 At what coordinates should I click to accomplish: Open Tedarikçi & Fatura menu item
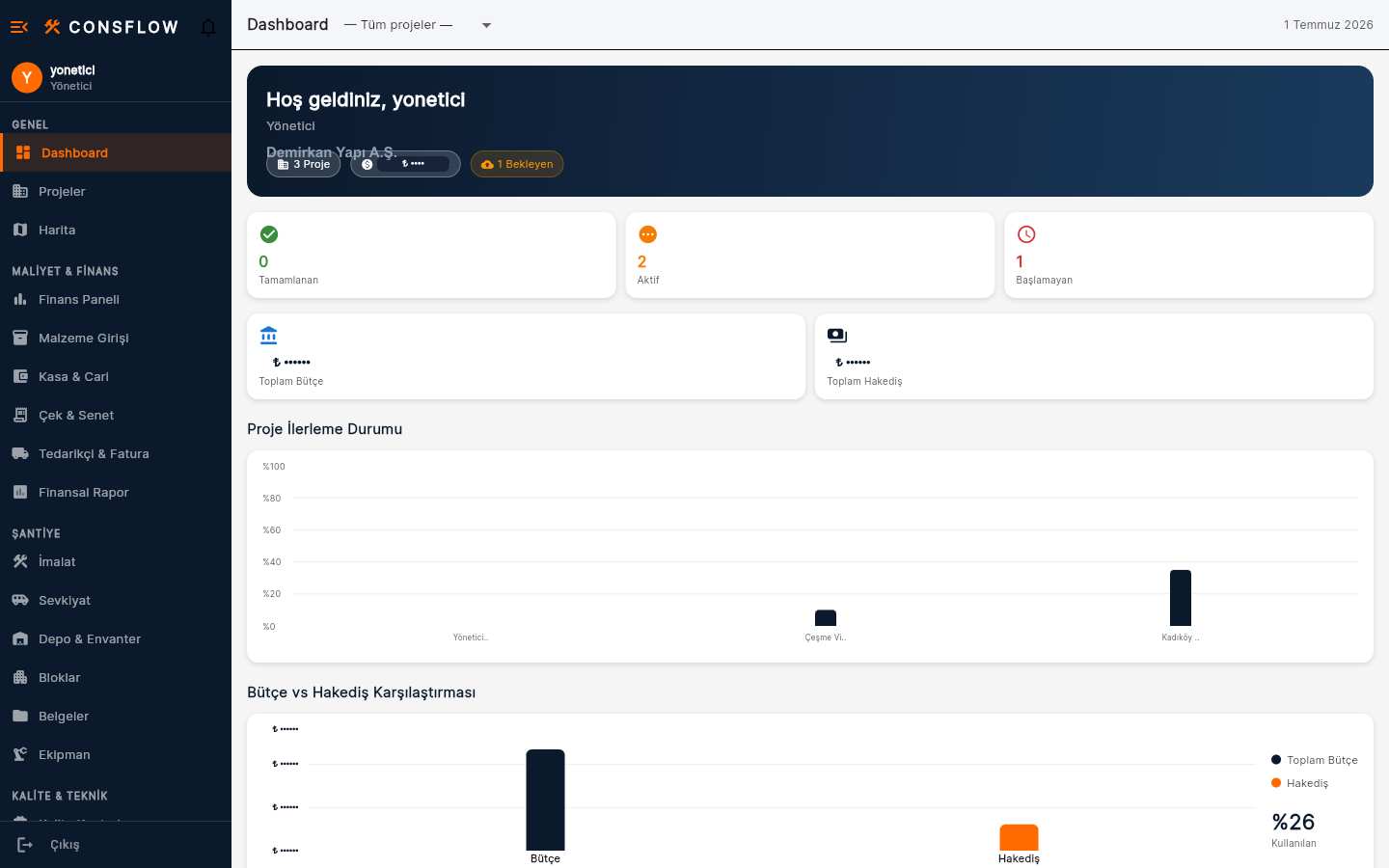coord(116,453)
